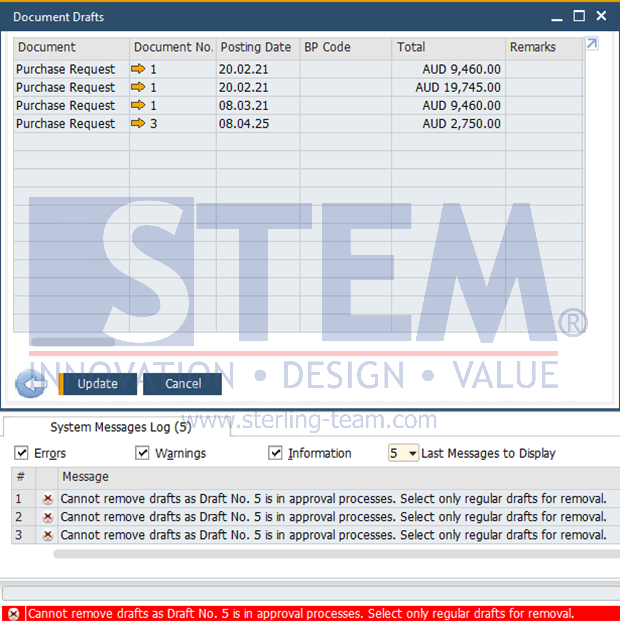Click the message log horizontal scrollbar
The width and height of the screenshot is (620, 623).
[330, 553]
